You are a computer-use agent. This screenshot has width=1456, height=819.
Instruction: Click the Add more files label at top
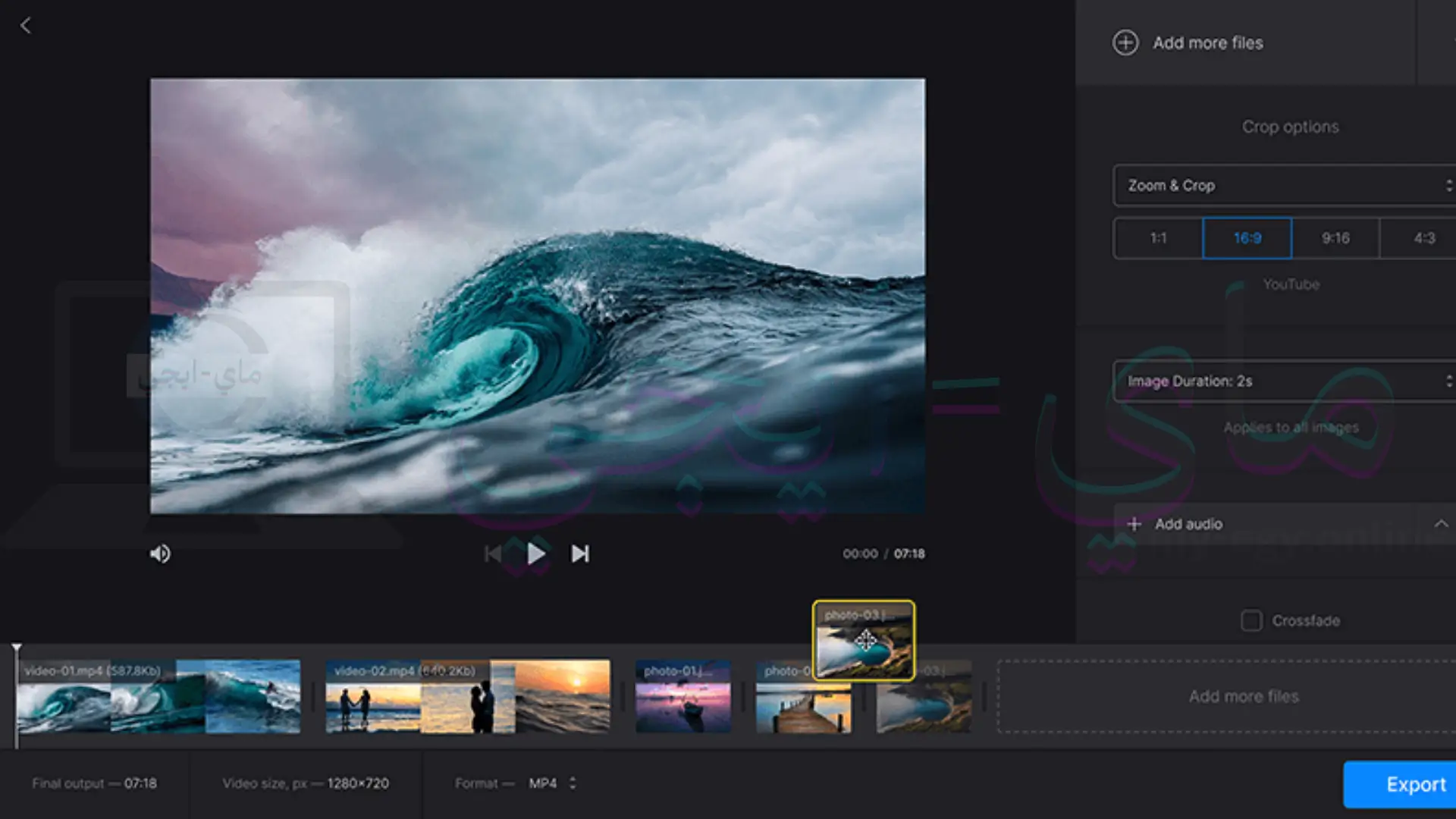tap(1208, 43)
